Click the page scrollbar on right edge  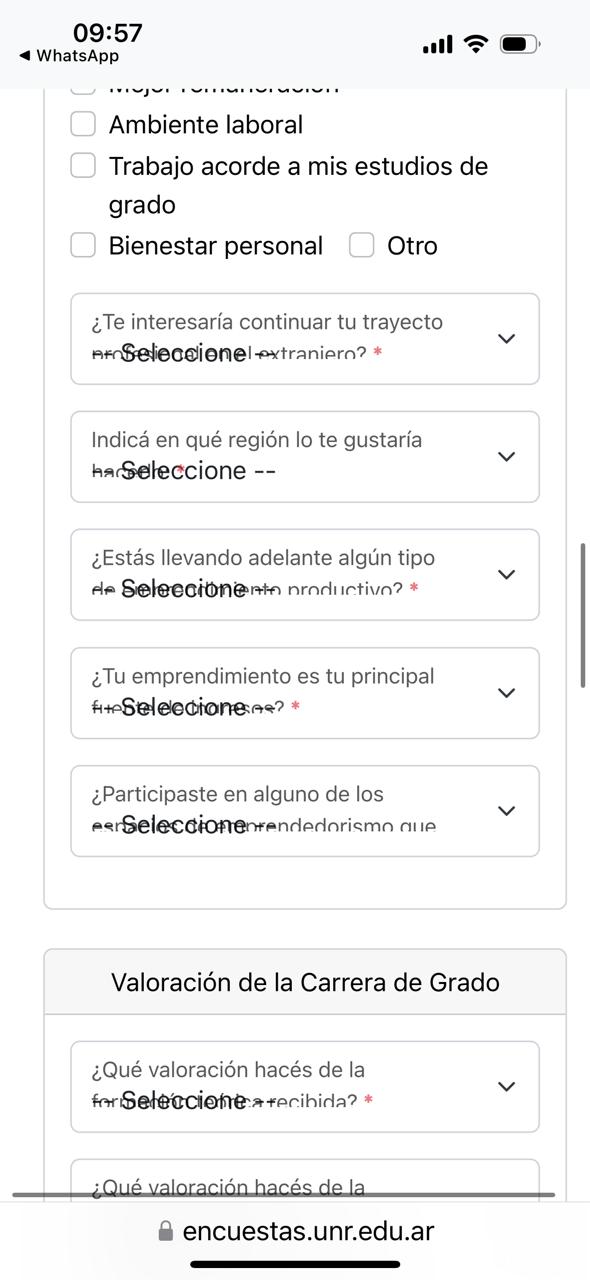tap(583, 615)
